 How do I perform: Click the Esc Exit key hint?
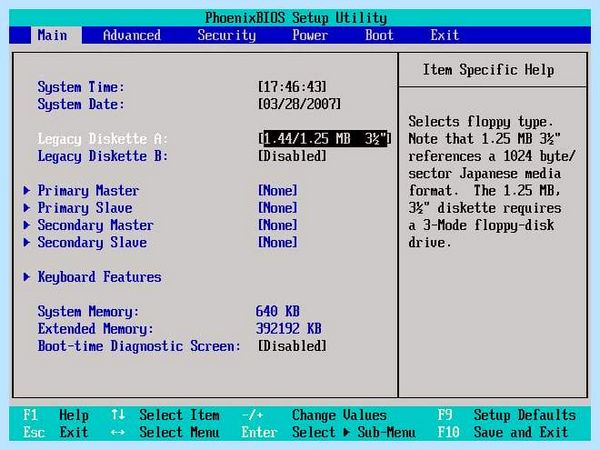coord(56,432)
